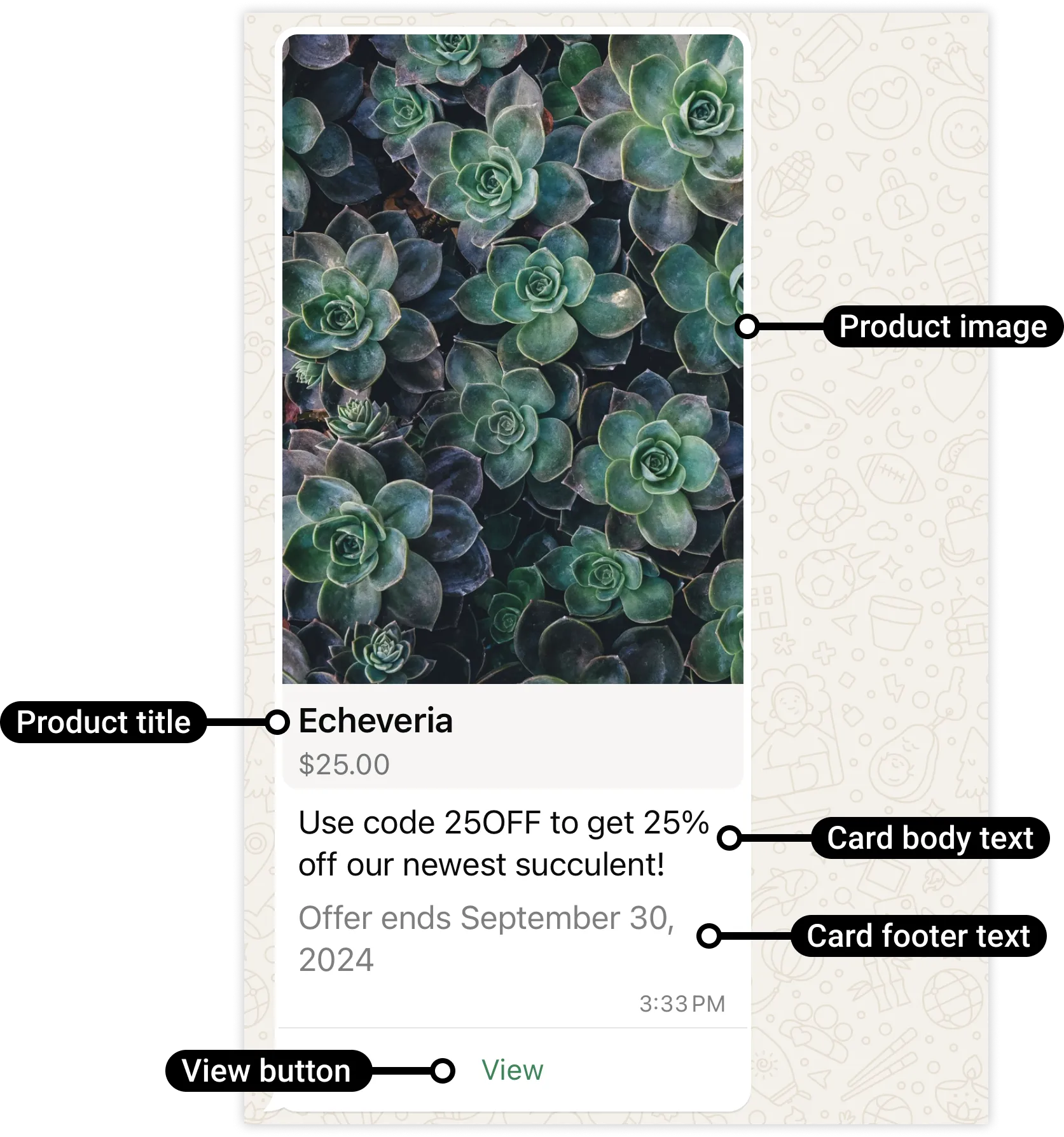Select the black View button annotation label

268,1071
